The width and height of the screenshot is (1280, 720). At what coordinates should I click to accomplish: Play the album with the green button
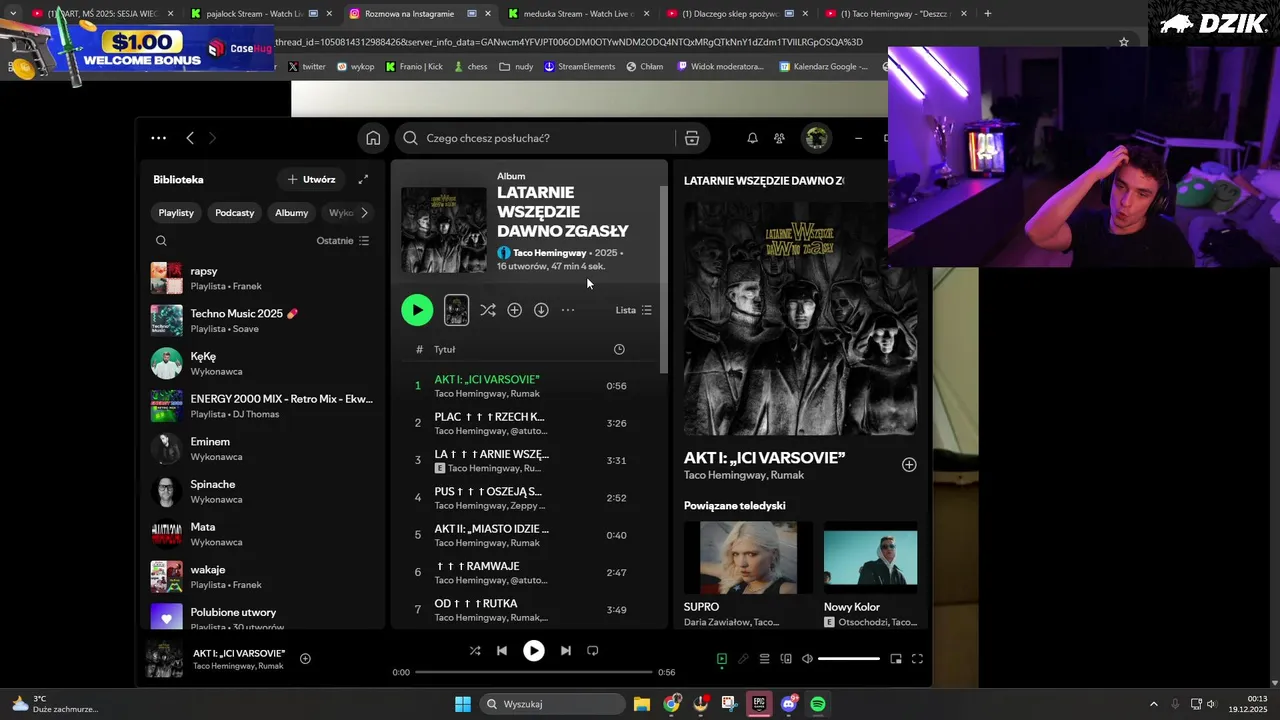coord(417,310)
